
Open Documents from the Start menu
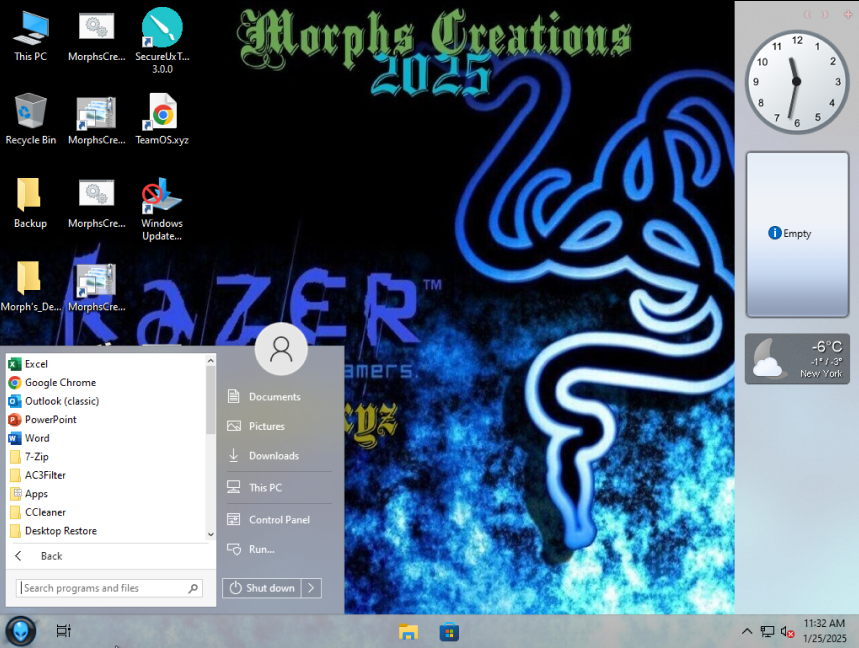click(x=279, y=397)
